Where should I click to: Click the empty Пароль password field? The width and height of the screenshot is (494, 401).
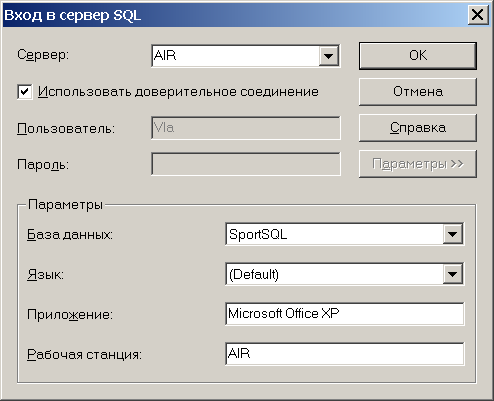click(x=246, y=164)
